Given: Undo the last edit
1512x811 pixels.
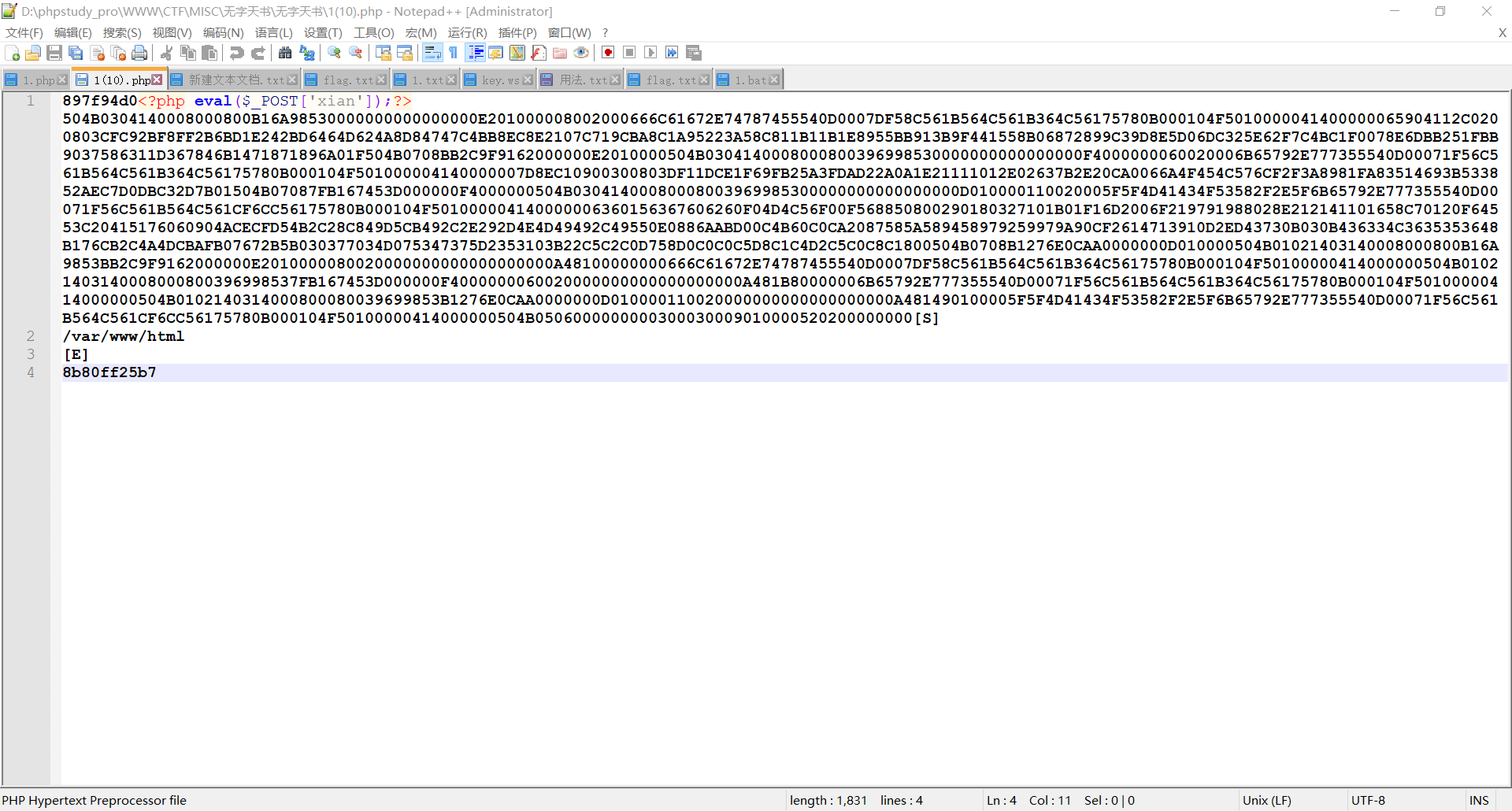Looking at the screenshot, I should click(x=236, y=53).
